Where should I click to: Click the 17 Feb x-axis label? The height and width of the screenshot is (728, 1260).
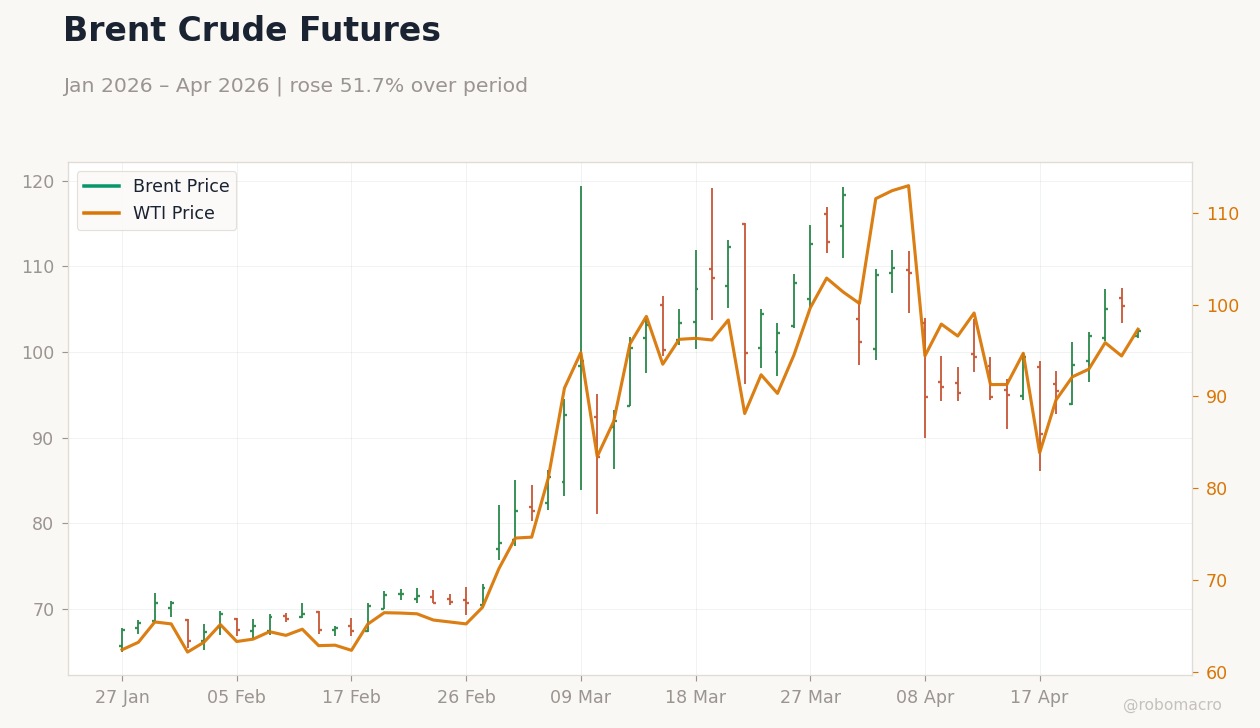351,698
